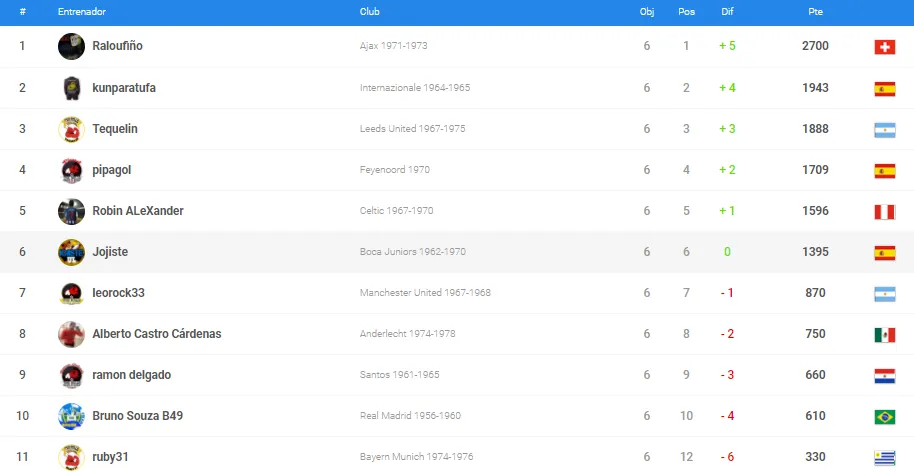Click the Spanish flag beside kunparatufa
The width and height of the screenshot is (914, 472).
click(x=884, y=89)
